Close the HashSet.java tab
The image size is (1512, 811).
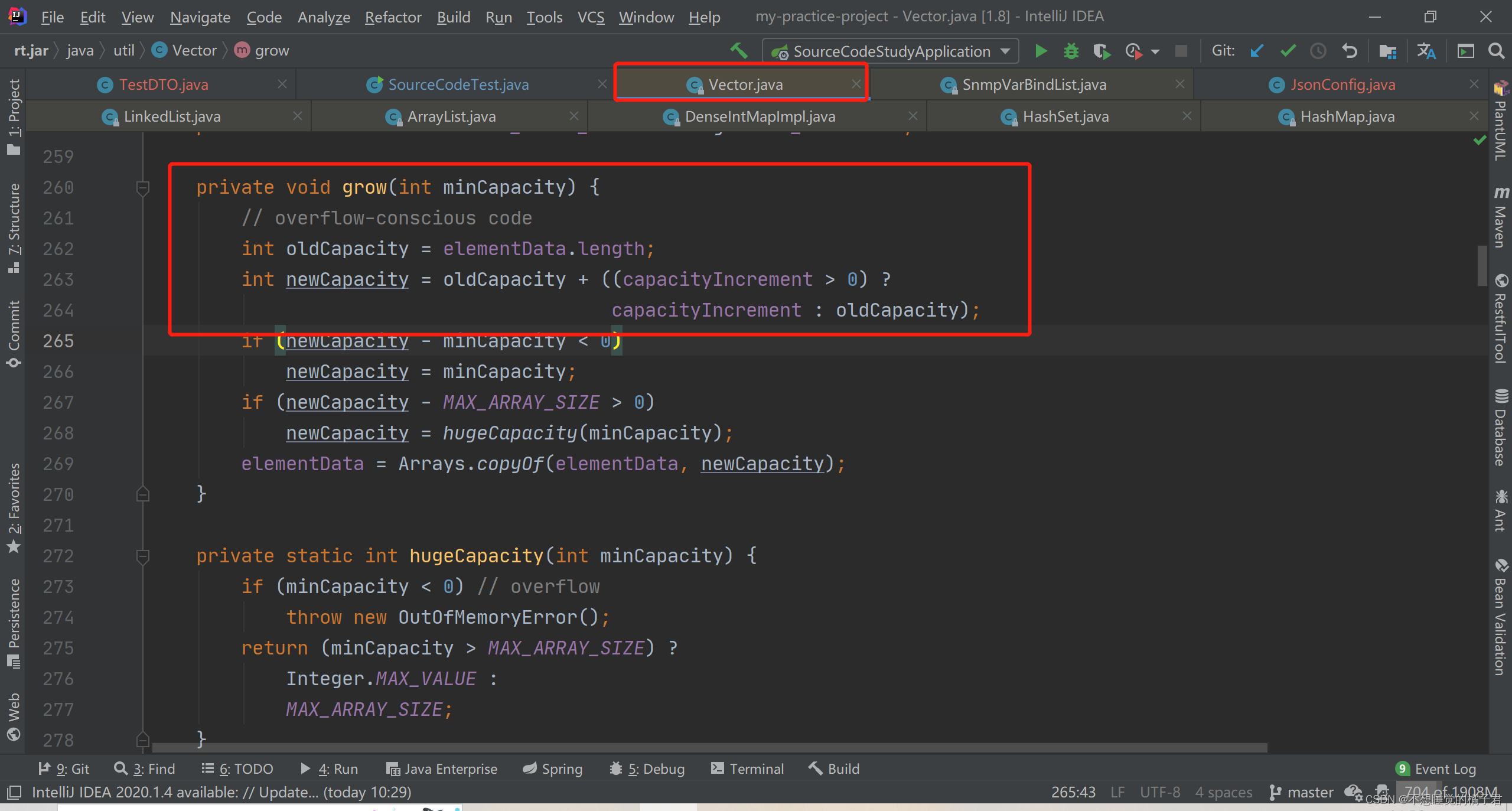pos(1187,116)
